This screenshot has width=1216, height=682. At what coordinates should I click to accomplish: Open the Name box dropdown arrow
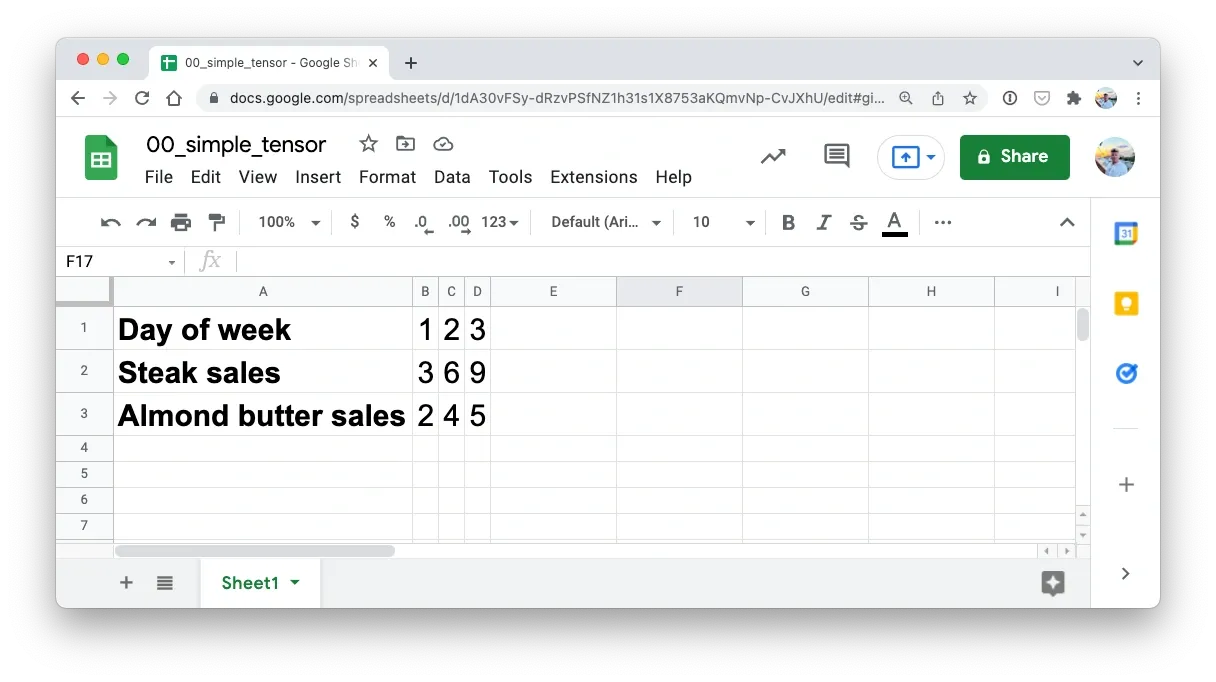click(x=172, y=262)
